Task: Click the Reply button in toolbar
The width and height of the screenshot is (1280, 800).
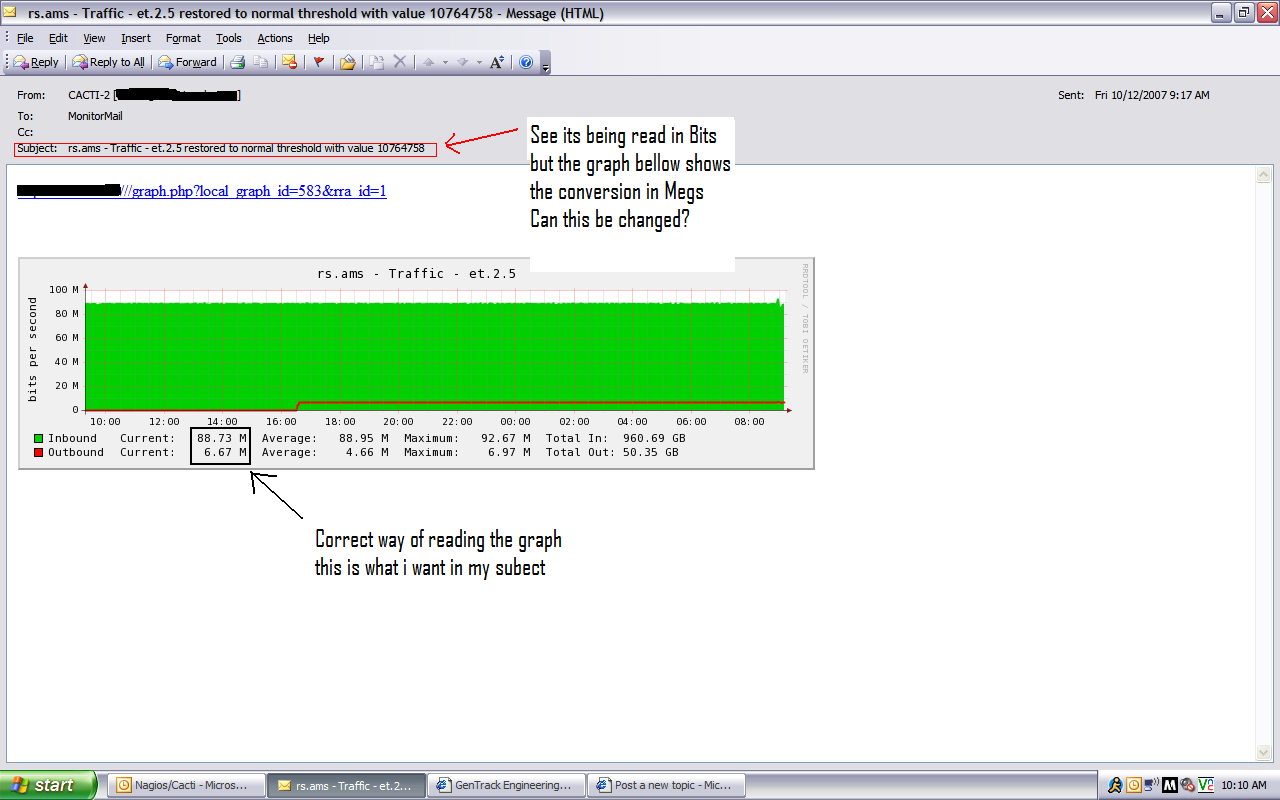Action: click(x=36, y=62)
